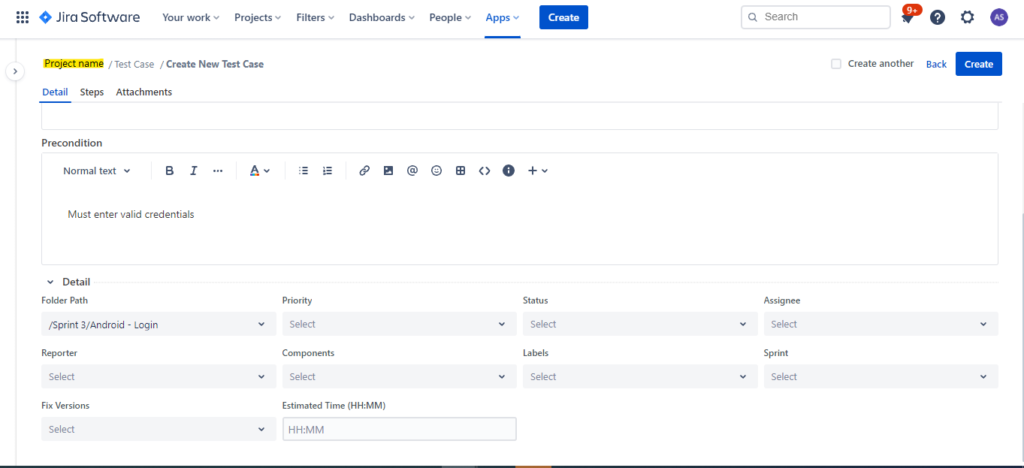1024x468 pixels.
Task: Switch to the Attachments tab
Action: pos(144,92)
